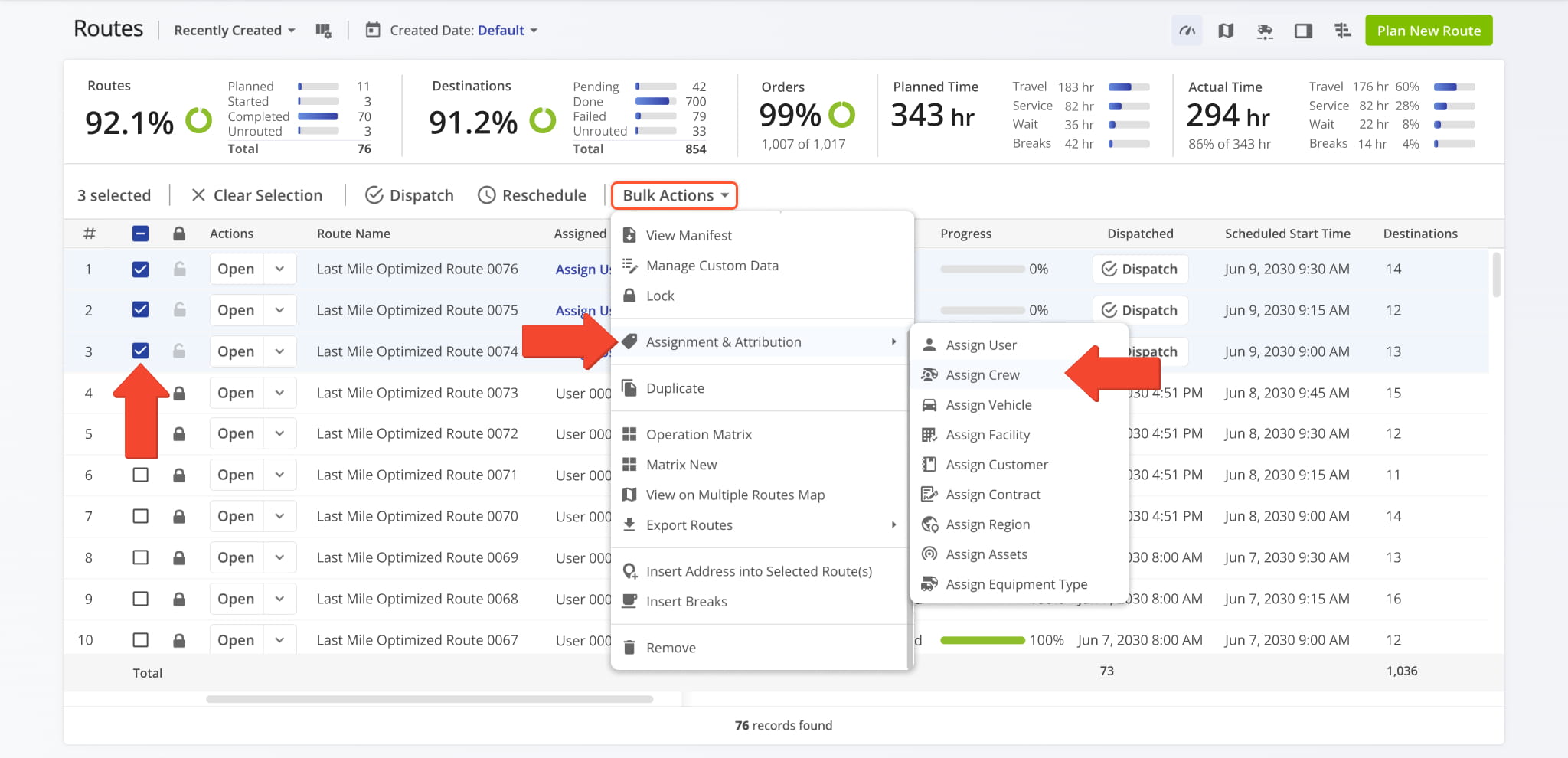Screen dimensions: 1568x758
Task: Click the Duplicate copy icon
Action: point(629,387)
